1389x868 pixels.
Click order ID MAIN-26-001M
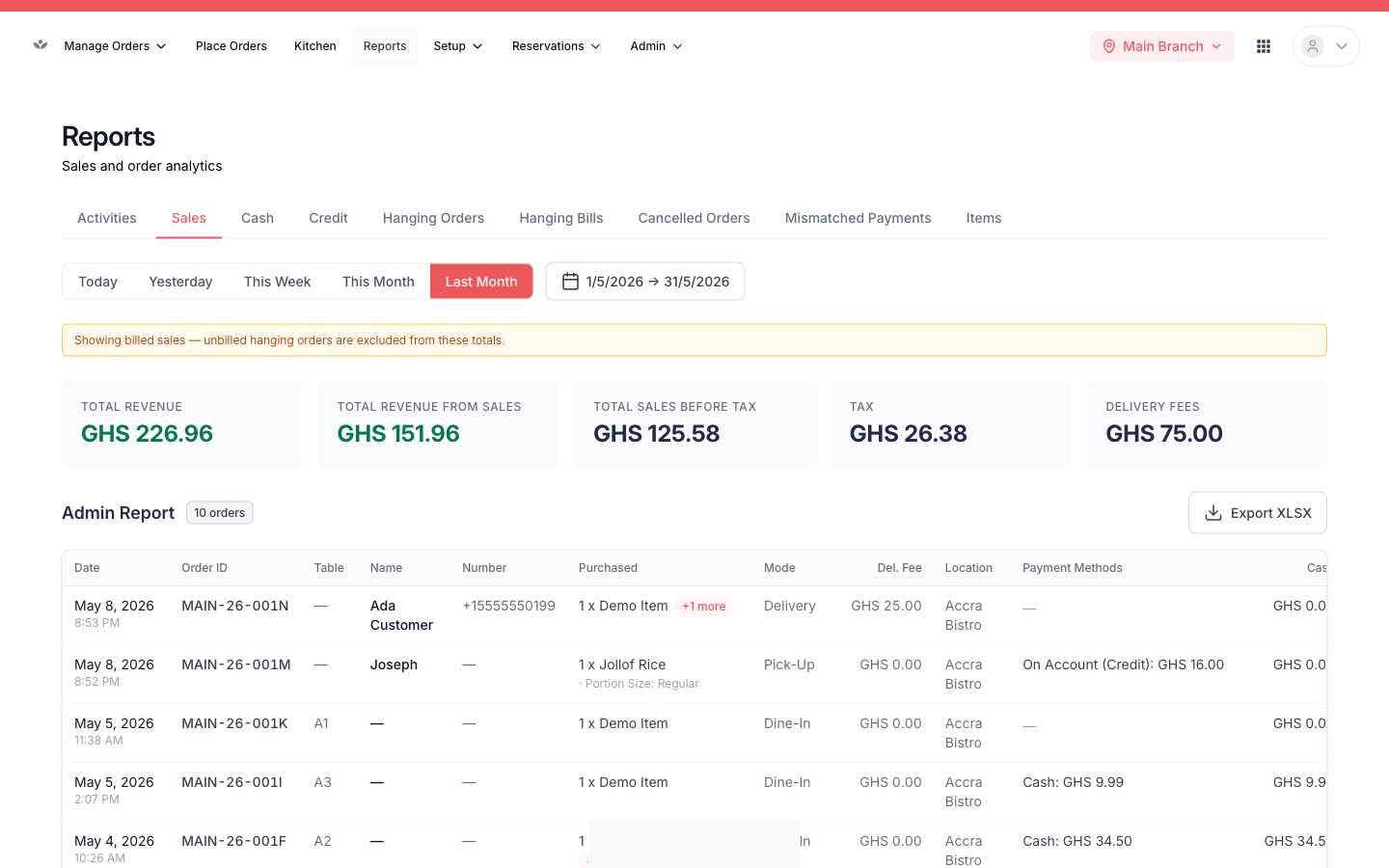pyautogui.click(x=236, y=665)
